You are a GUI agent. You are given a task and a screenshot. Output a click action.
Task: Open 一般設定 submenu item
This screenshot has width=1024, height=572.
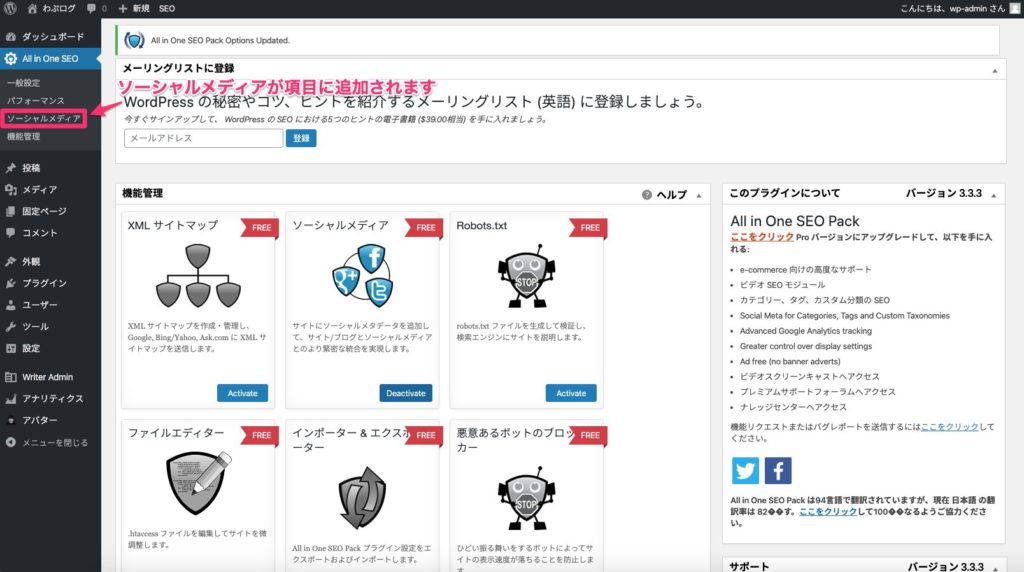tap(24, 83)
